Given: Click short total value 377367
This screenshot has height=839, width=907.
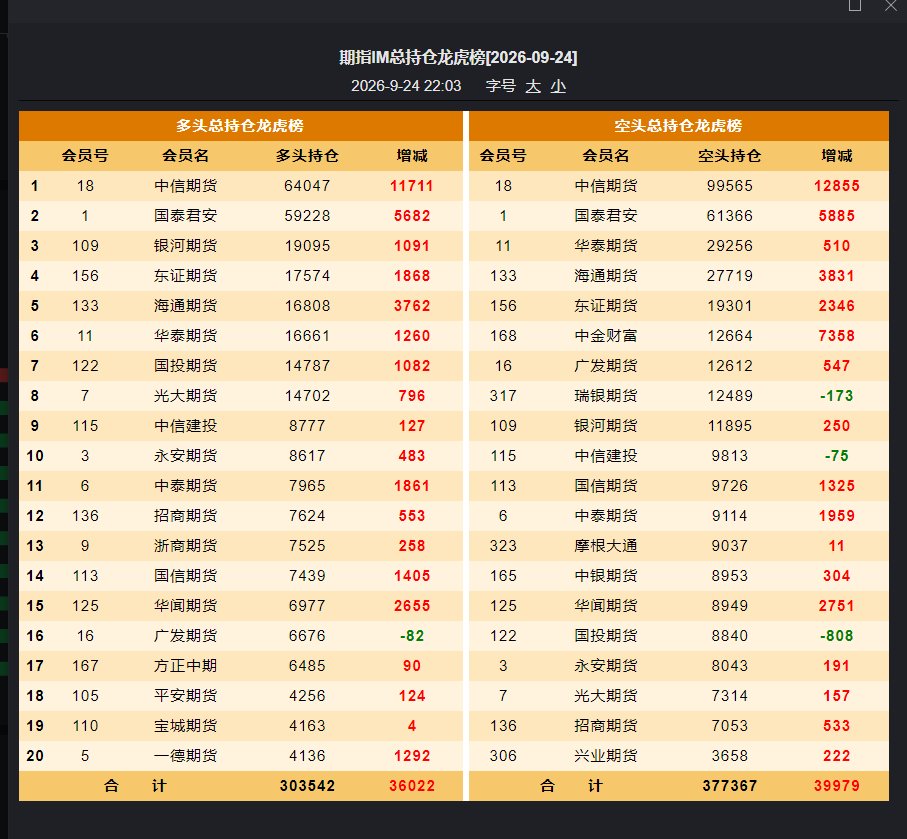Looking at the screenshot, I should point(729,786).
